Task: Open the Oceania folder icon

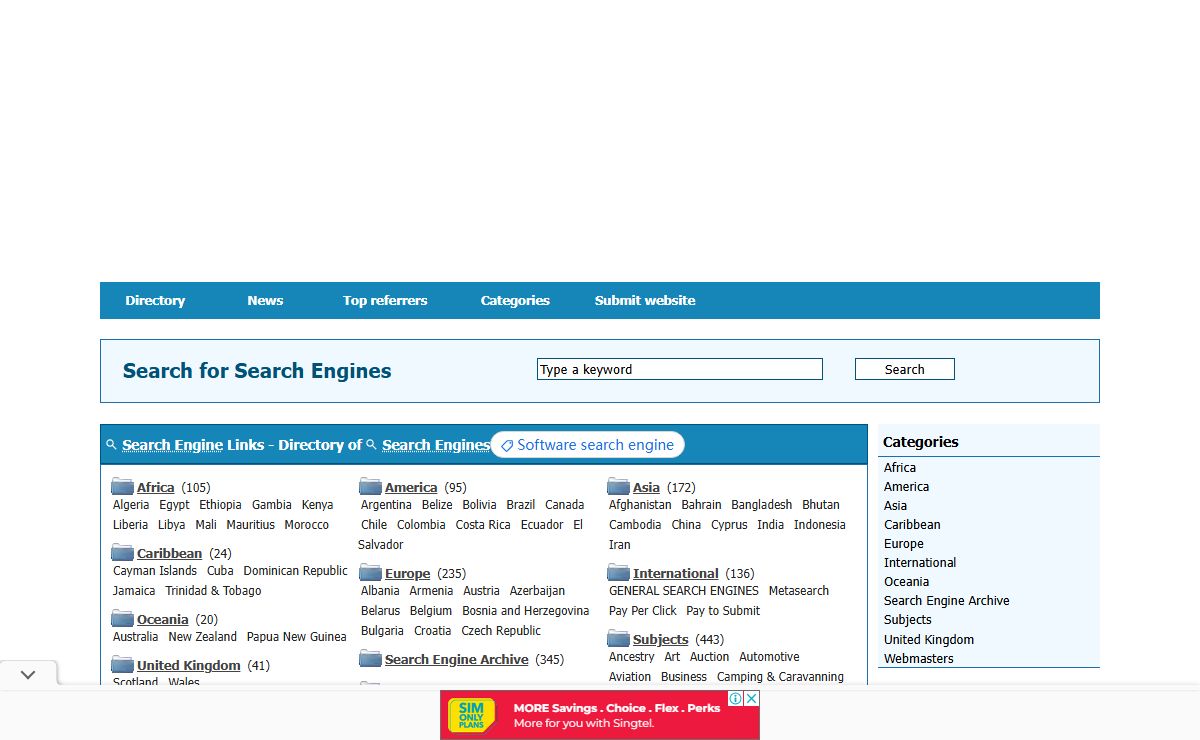Action: pyautogui.click(x=122, y=619)
